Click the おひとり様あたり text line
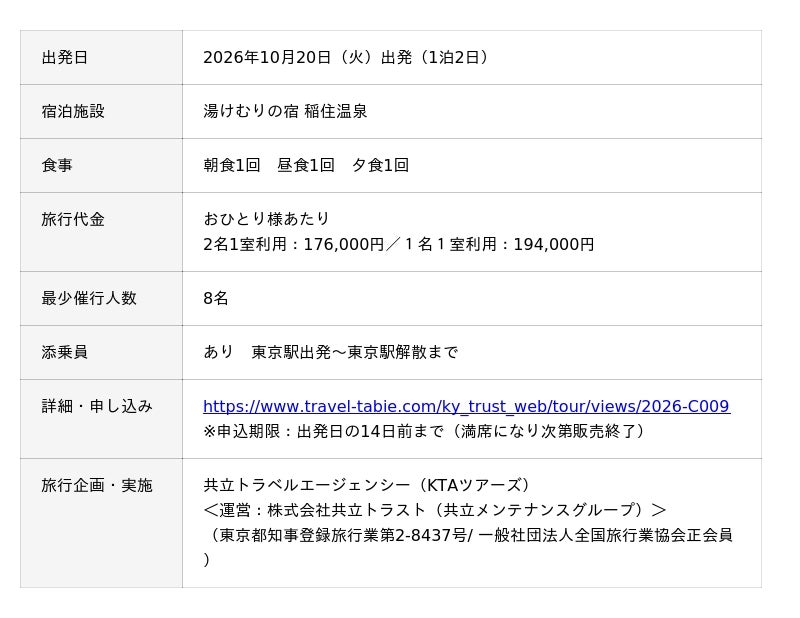Viewport: 800px width, 618px height. (266, 219)
